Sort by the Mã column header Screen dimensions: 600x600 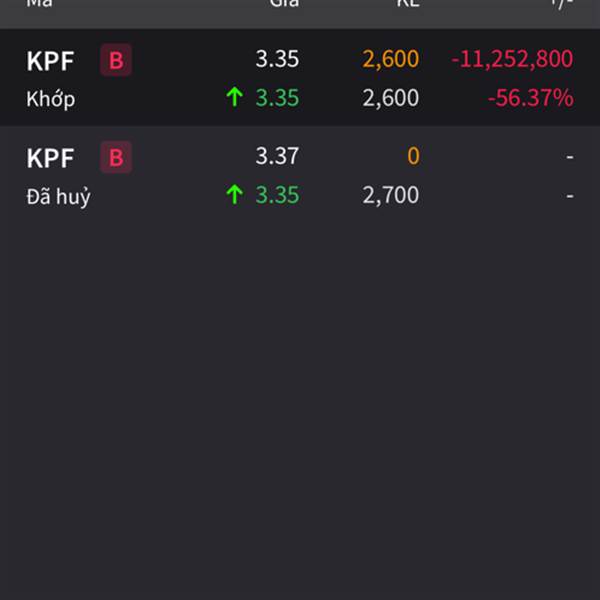point(39,4)
